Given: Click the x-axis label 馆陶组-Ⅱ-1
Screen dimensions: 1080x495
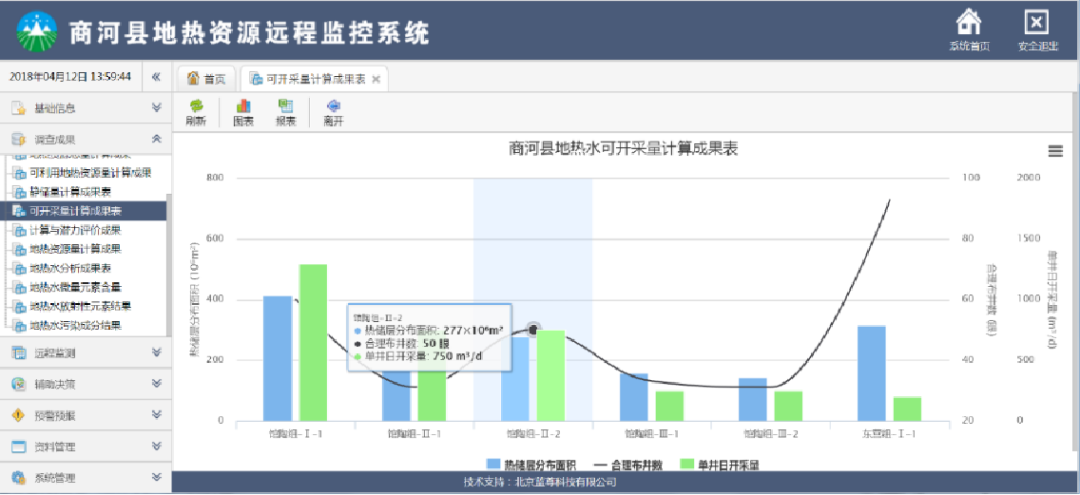Looking at the screenshot, I should [413, 434].
